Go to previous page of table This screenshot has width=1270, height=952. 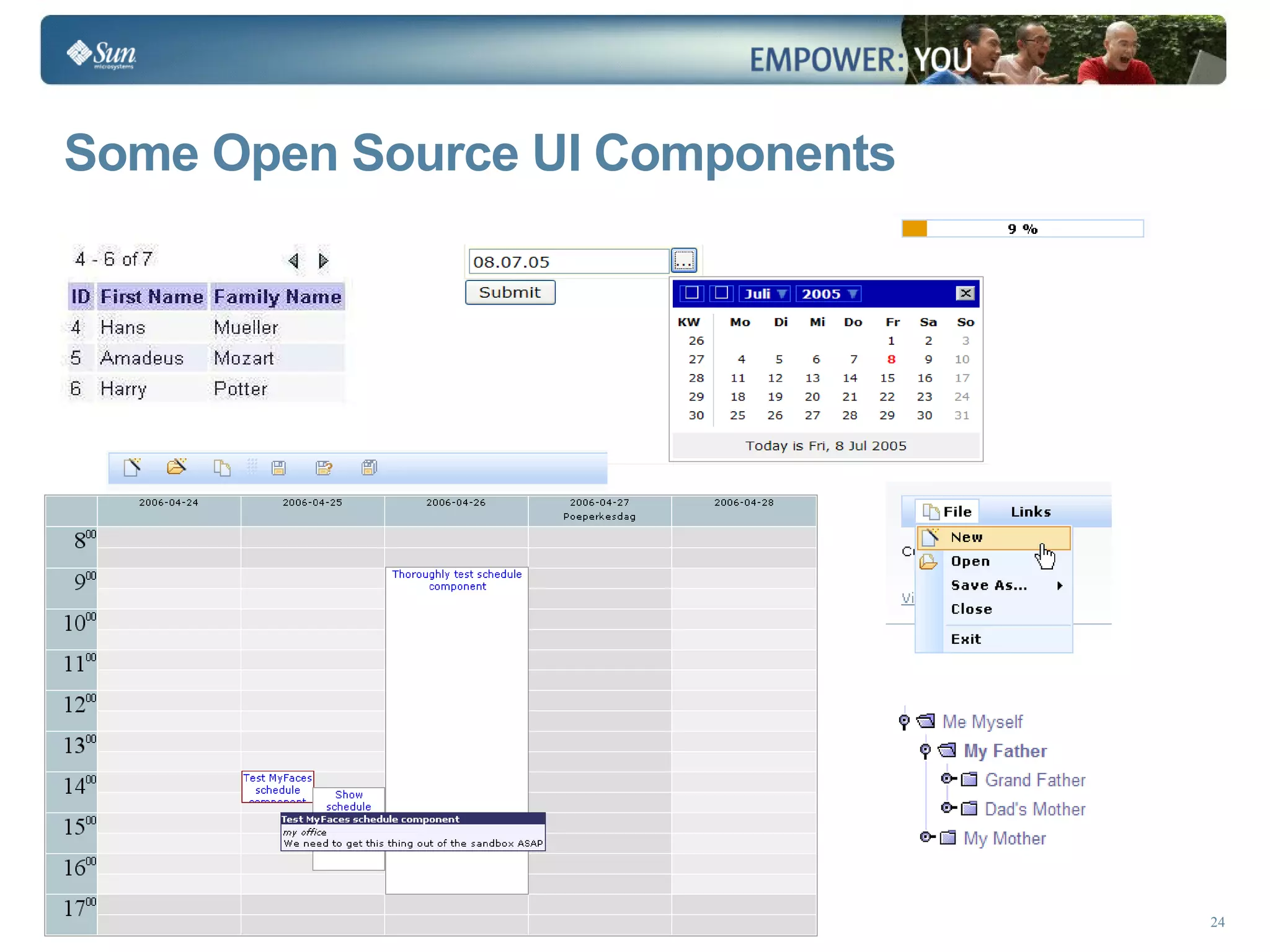click(x=294, y=260)
